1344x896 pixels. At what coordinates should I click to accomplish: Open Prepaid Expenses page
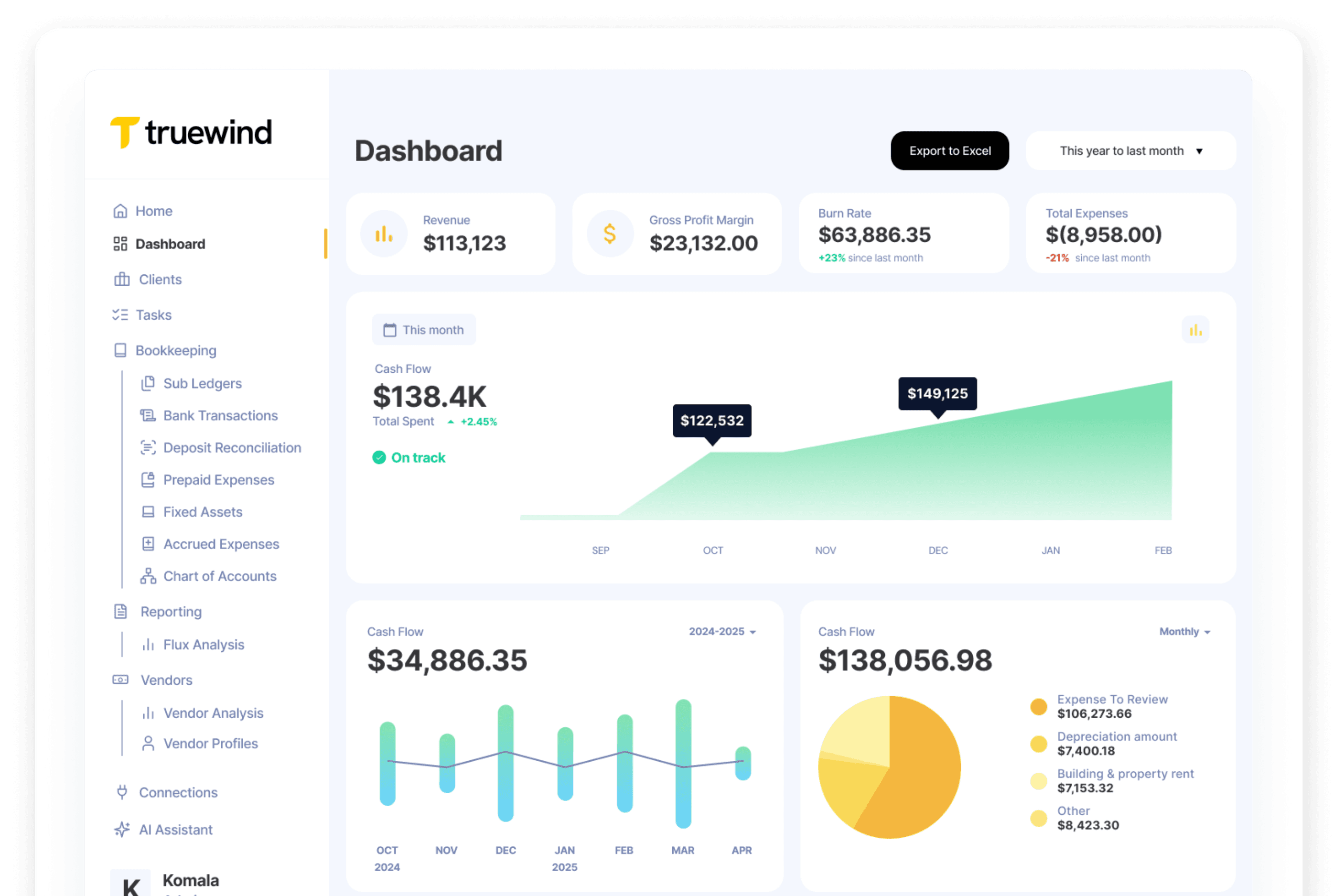point(218,479)
